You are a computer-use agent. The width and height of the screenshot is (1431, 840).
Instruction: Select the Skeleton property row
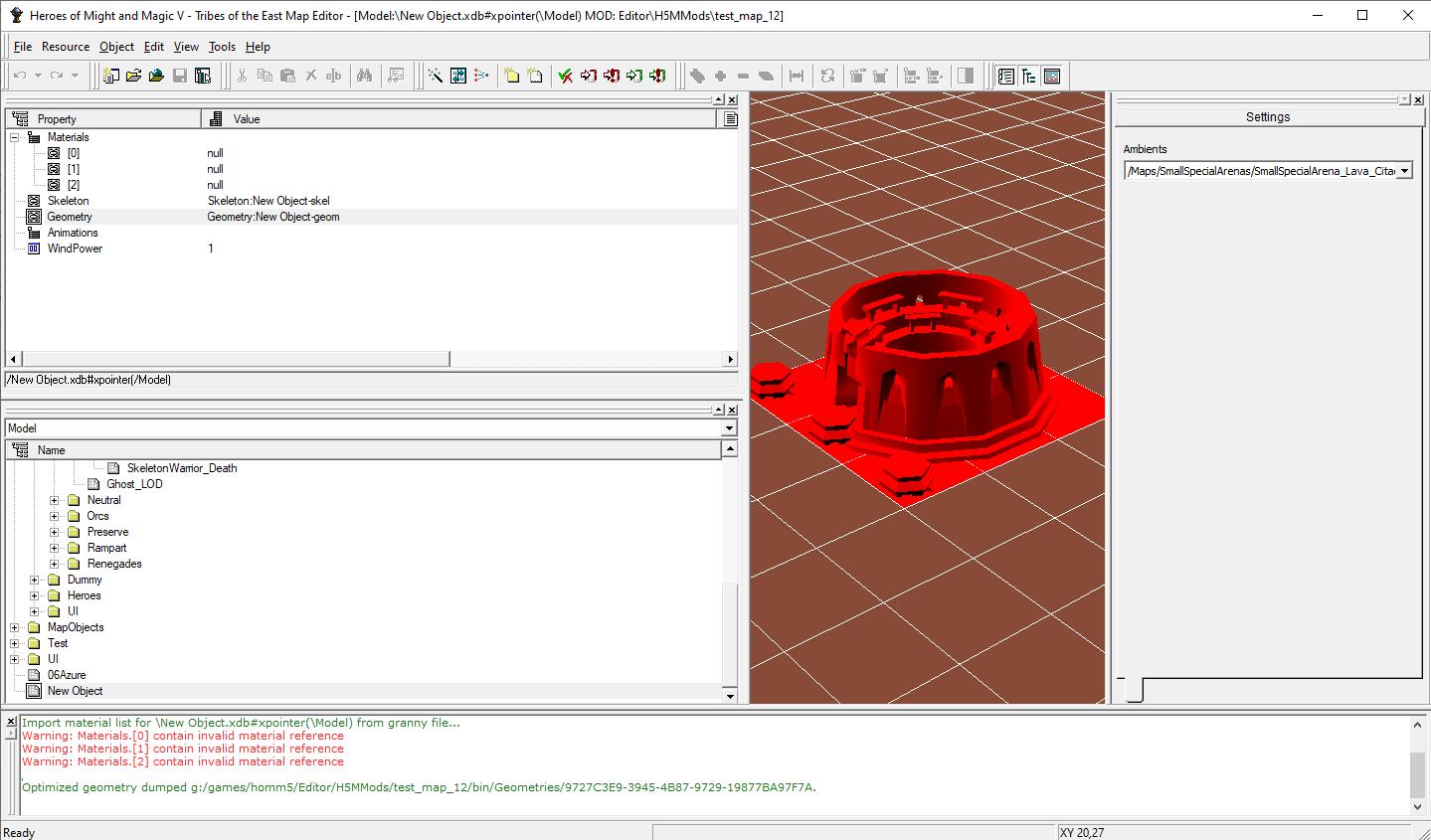click(x=373, y=201)
